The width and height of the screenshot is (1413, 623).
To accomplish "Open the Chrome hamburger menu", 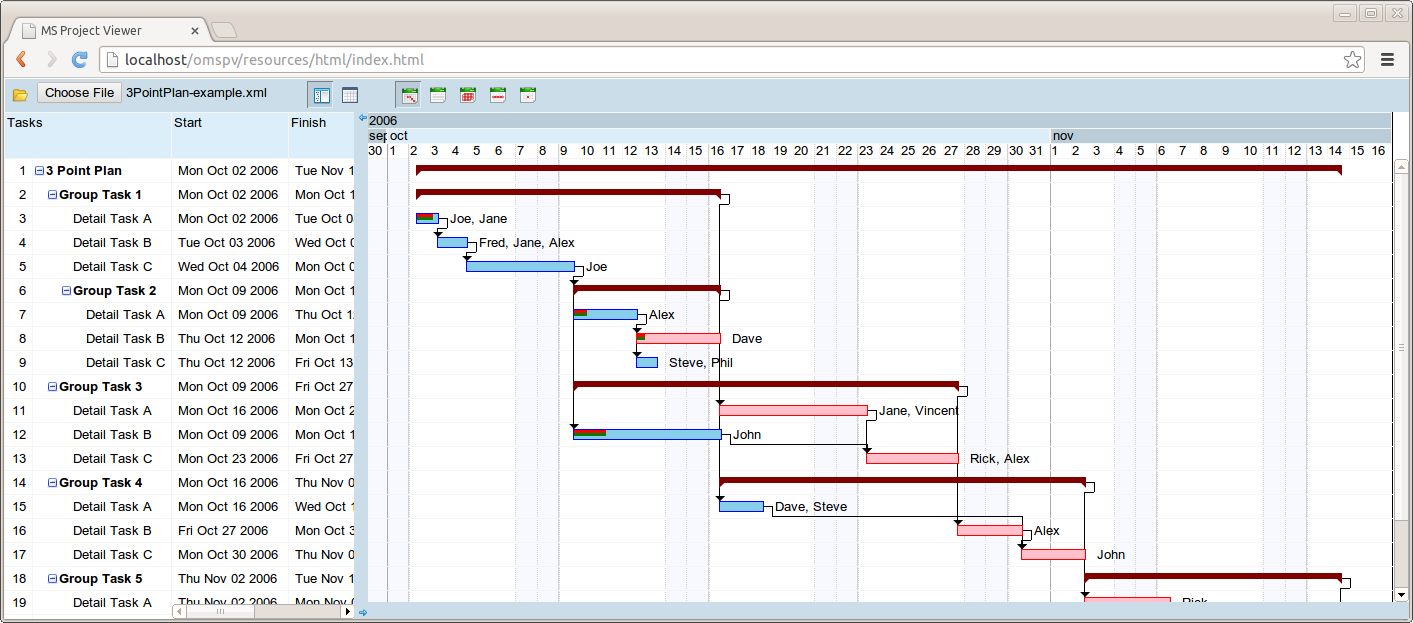I will pos(1388,60).
